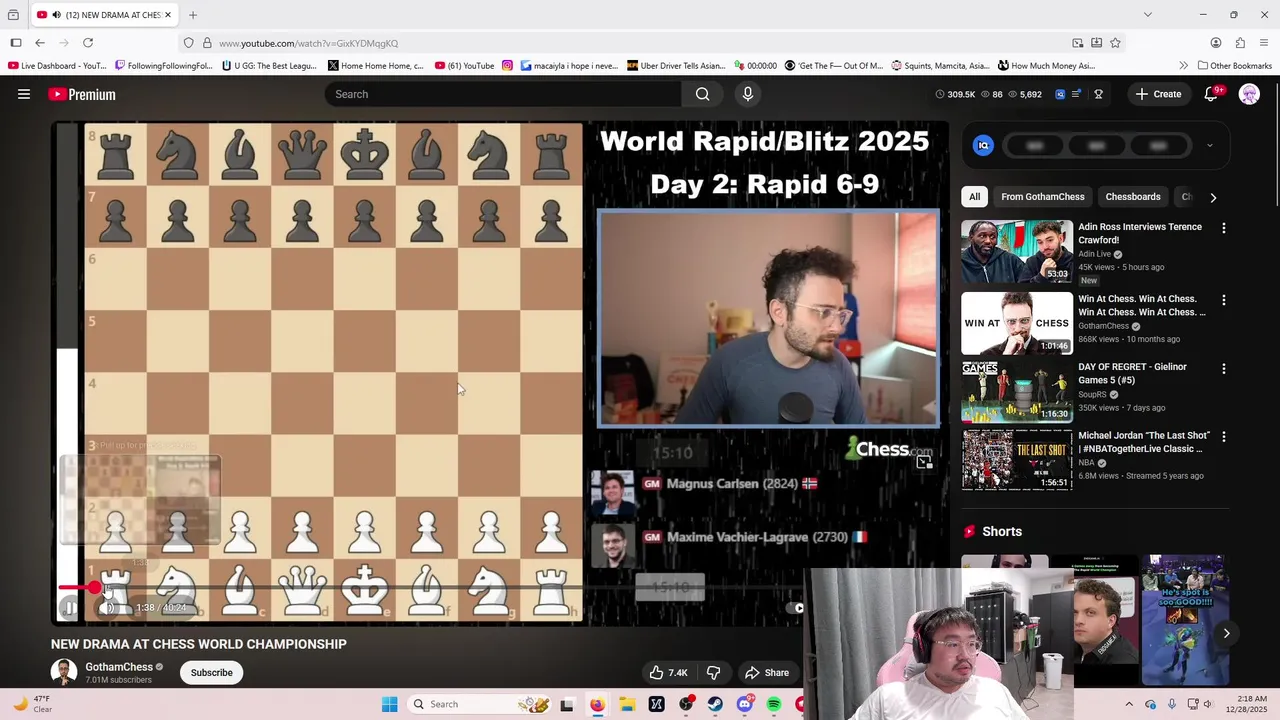Subscribe to the GothamChess channel

(212, 673)
